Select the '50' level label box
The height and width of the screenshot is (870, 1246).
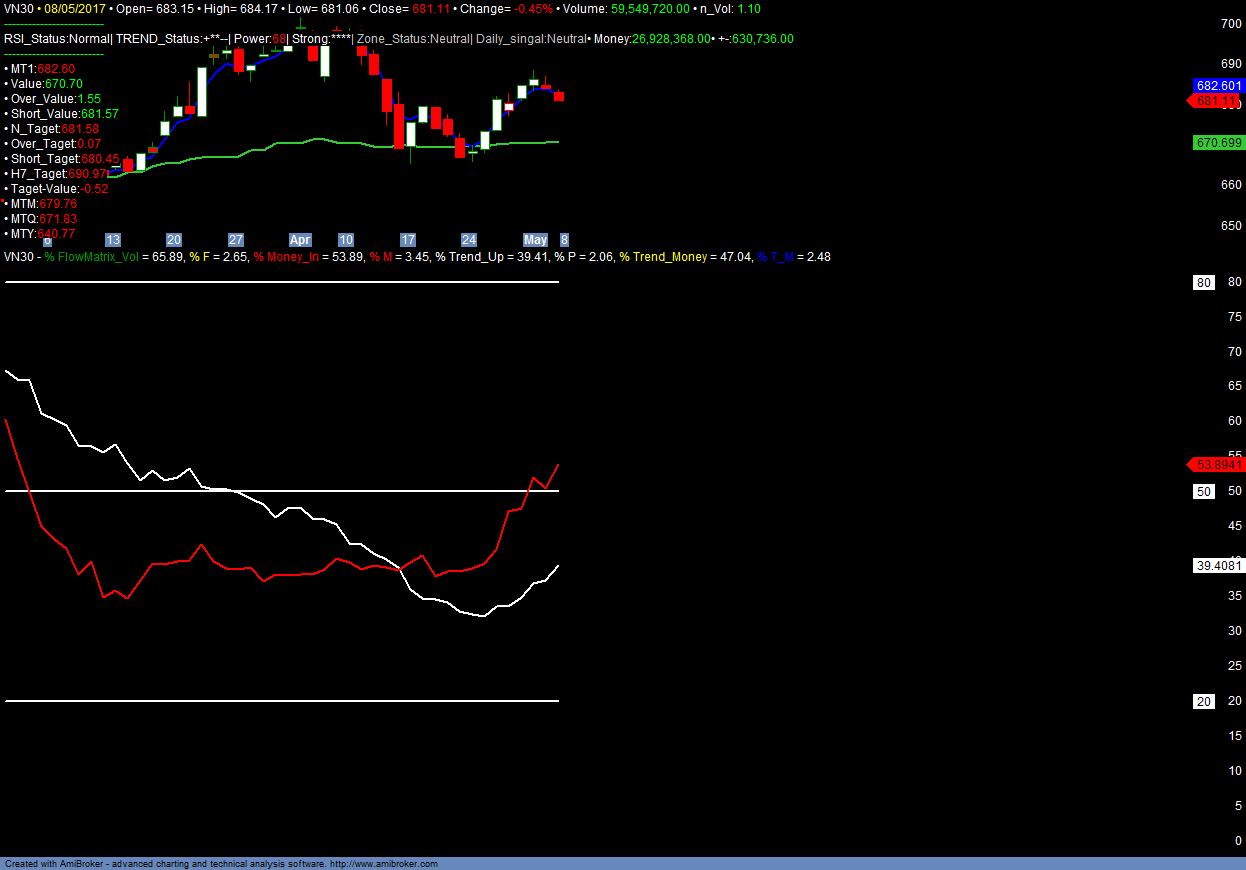click(x=1204, y=492)
